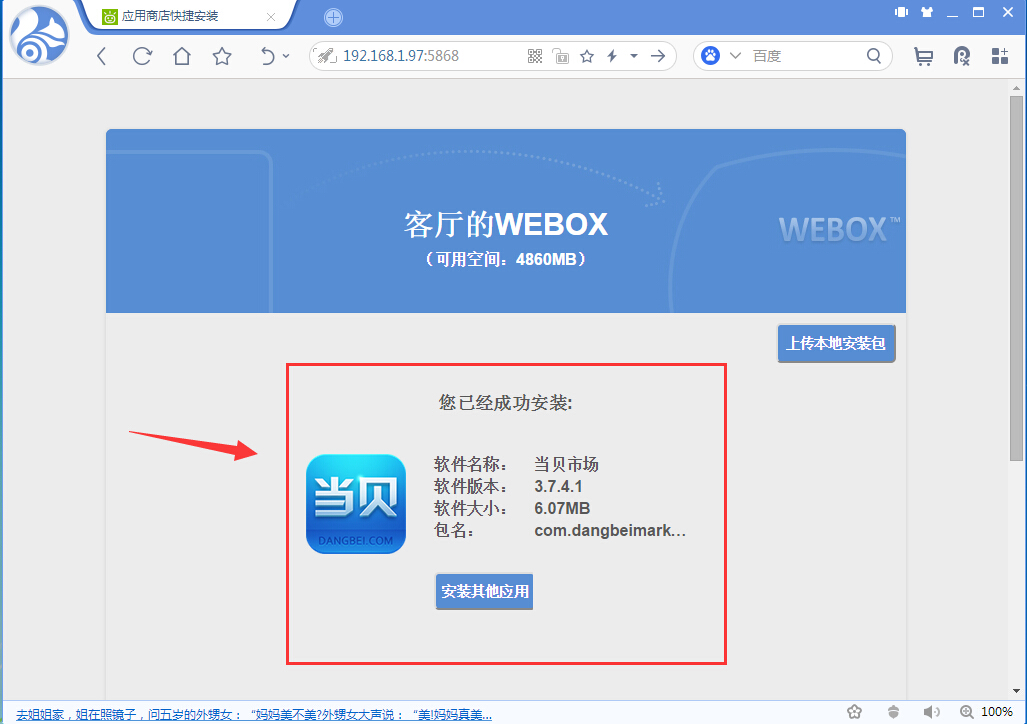Open favorites star in navigation bar

tap(222, 56)
